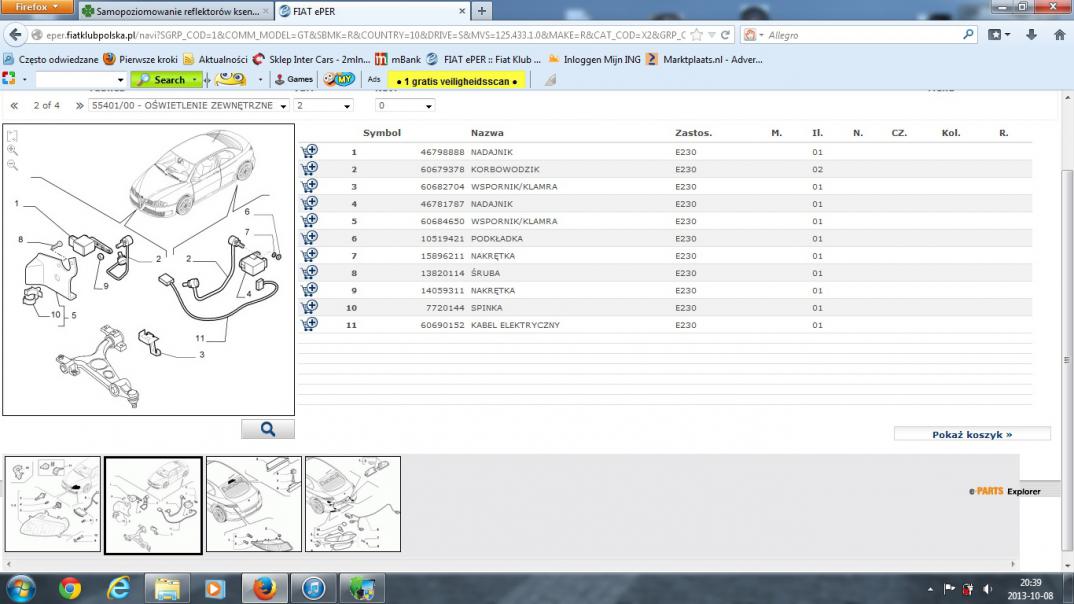
Task: Open Firefox home page
Action: (x=1060, y=35)
